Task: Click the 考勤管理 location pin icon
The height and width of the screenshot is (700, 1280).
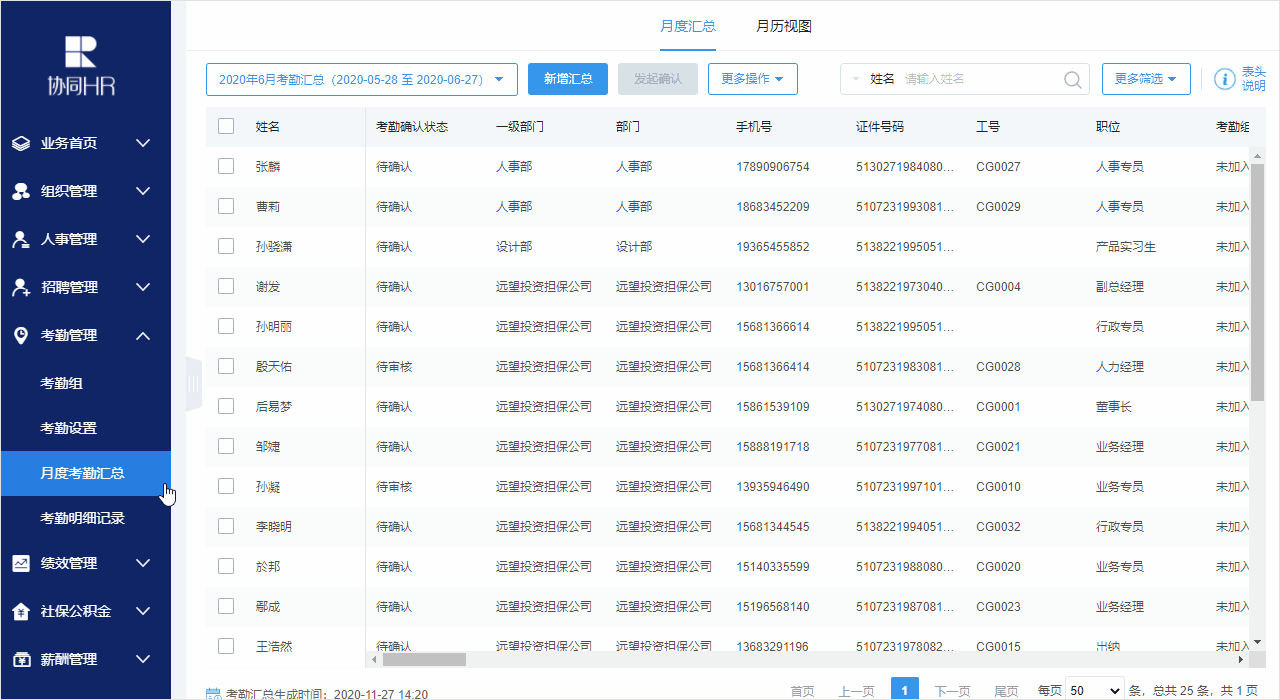Action: point(21,335)
